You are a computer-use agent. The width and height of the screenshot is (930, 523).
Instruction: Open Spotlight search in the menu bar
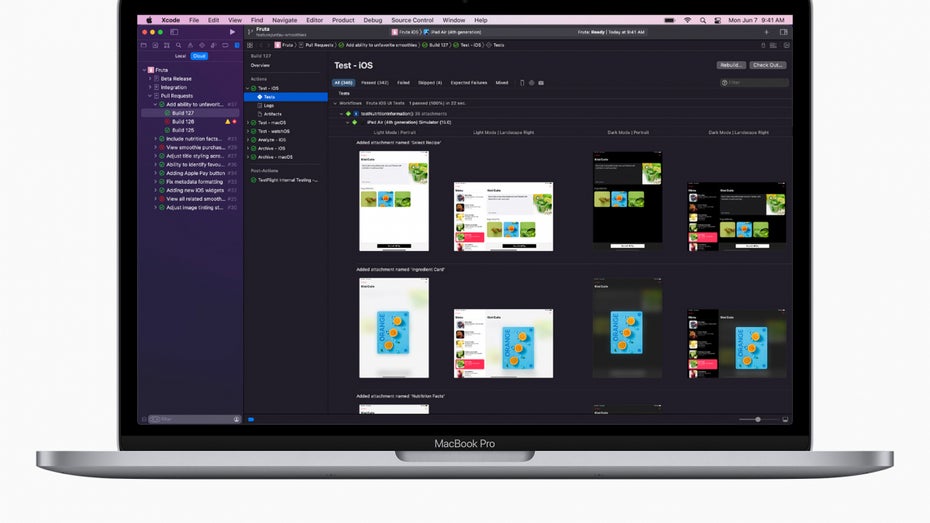[x=703, y=20]
